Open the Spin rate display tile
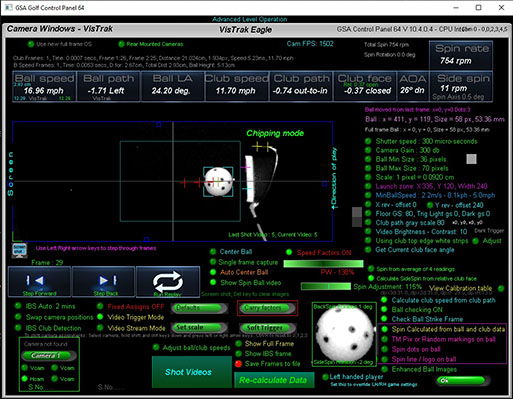The width and height of the screenshot is (513, 399). (x=461, y=55)
